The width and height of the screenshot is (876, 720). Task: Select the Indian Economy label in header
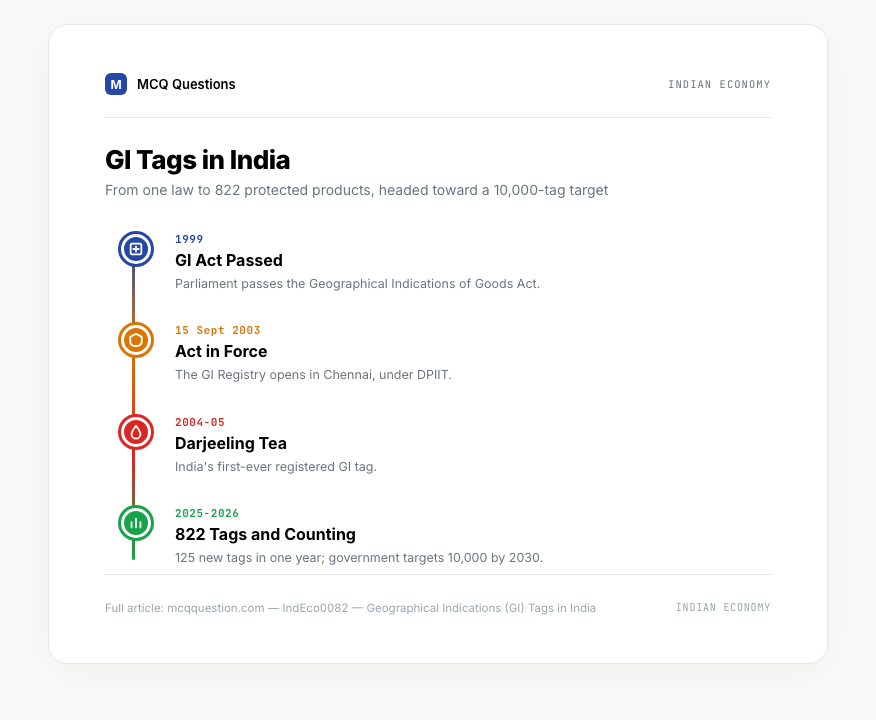click(719, 84)
